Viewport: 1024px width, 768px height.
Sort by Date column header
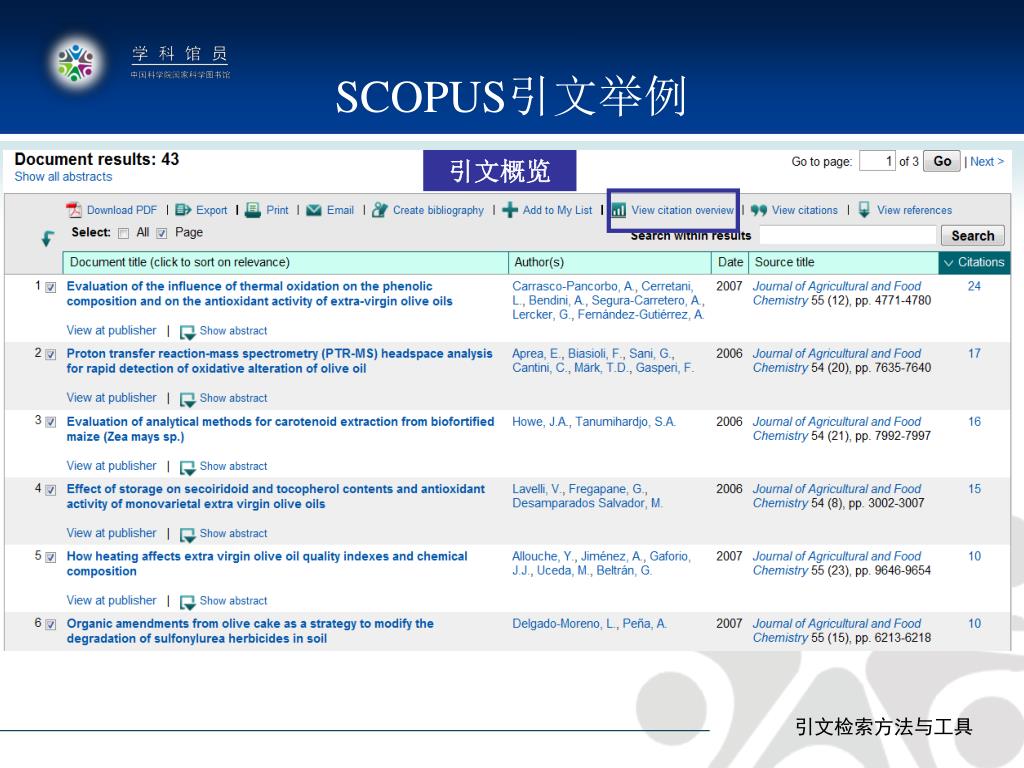(x=730, y=262)
